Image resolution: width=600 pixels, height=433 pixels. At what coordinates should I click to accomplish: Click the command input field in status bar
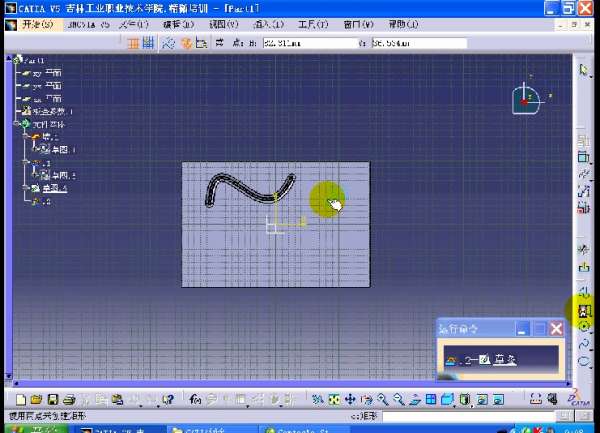click(x=468, y=416)
